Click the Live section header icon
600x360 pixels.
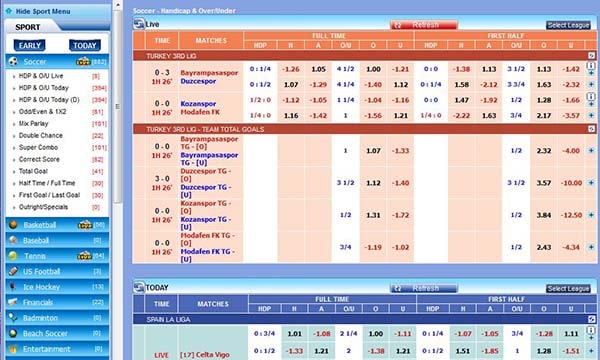click(x=139, y=24)
